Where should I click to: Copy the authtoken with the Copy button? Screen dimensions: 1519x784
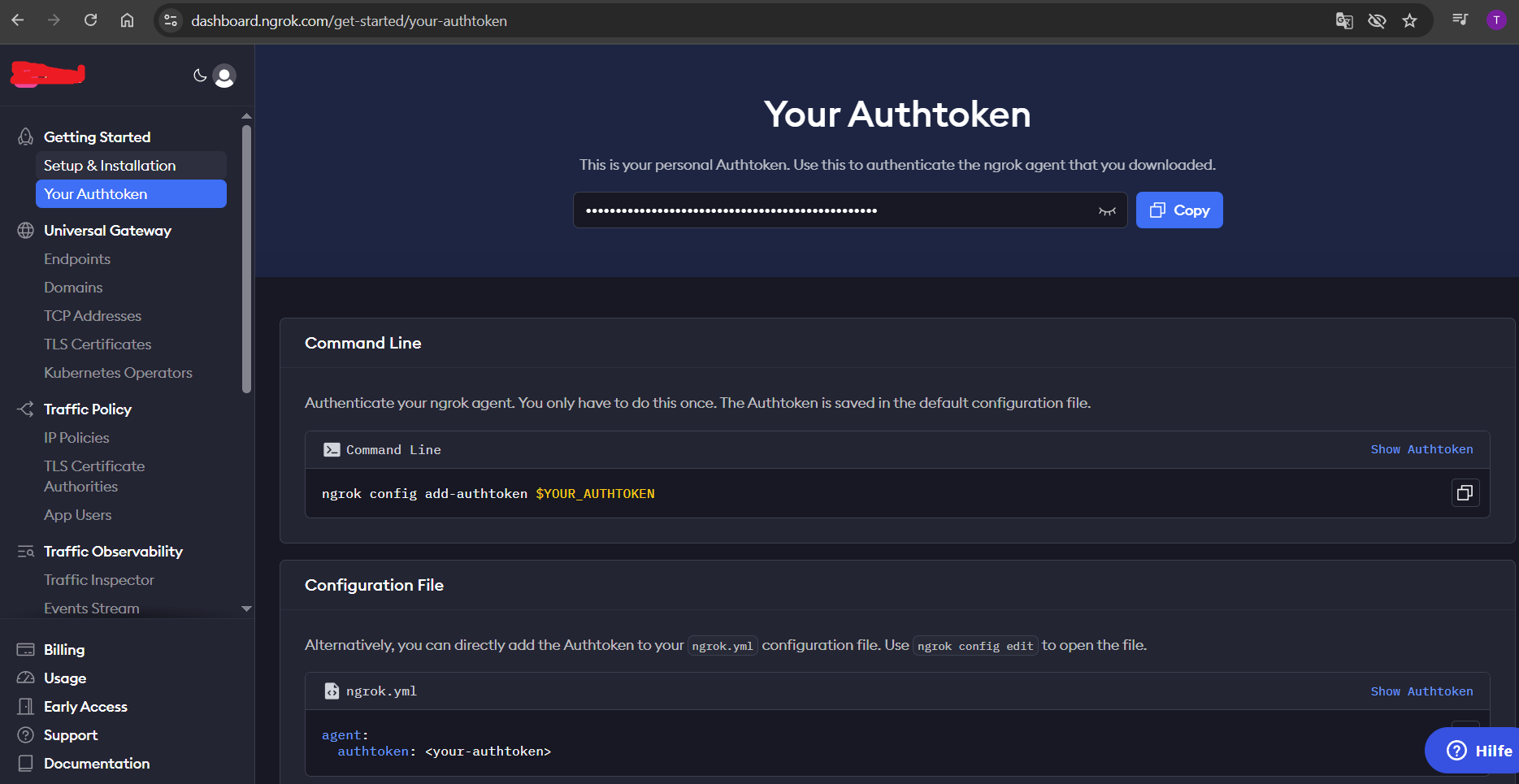tap(1179, 210)
